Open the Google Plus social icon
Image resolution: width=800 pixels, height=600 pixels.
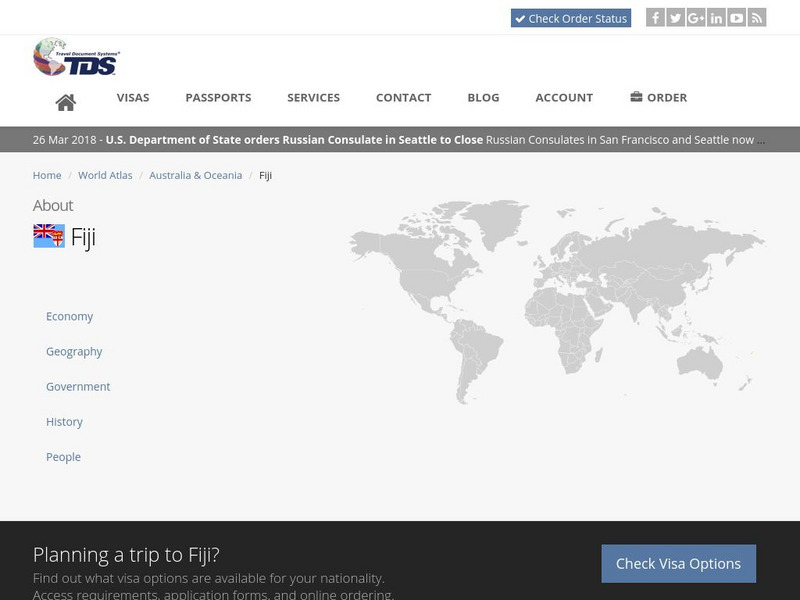[696, 18]
